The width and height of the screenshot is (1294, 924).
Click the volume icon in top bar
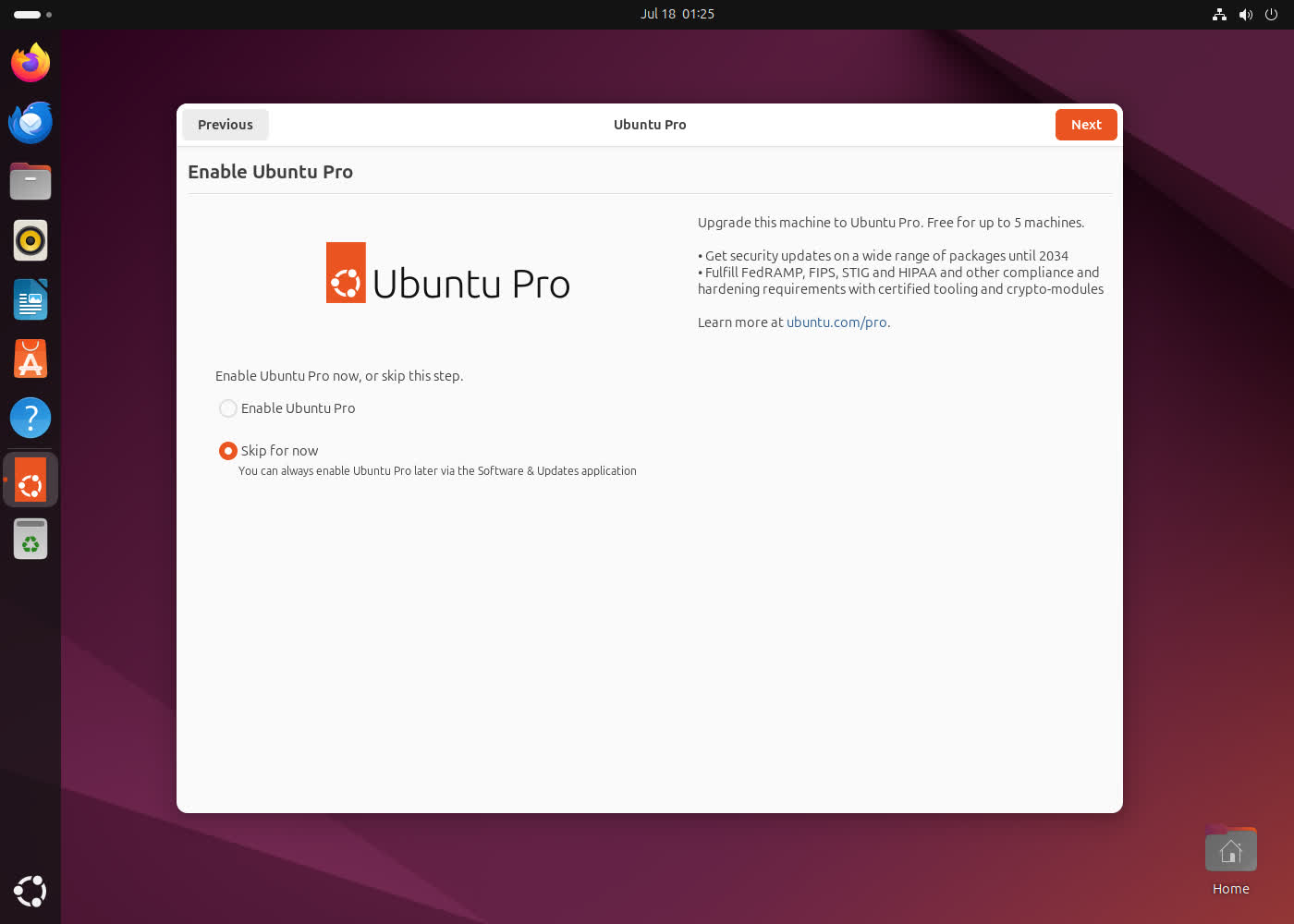point(1246,14)
